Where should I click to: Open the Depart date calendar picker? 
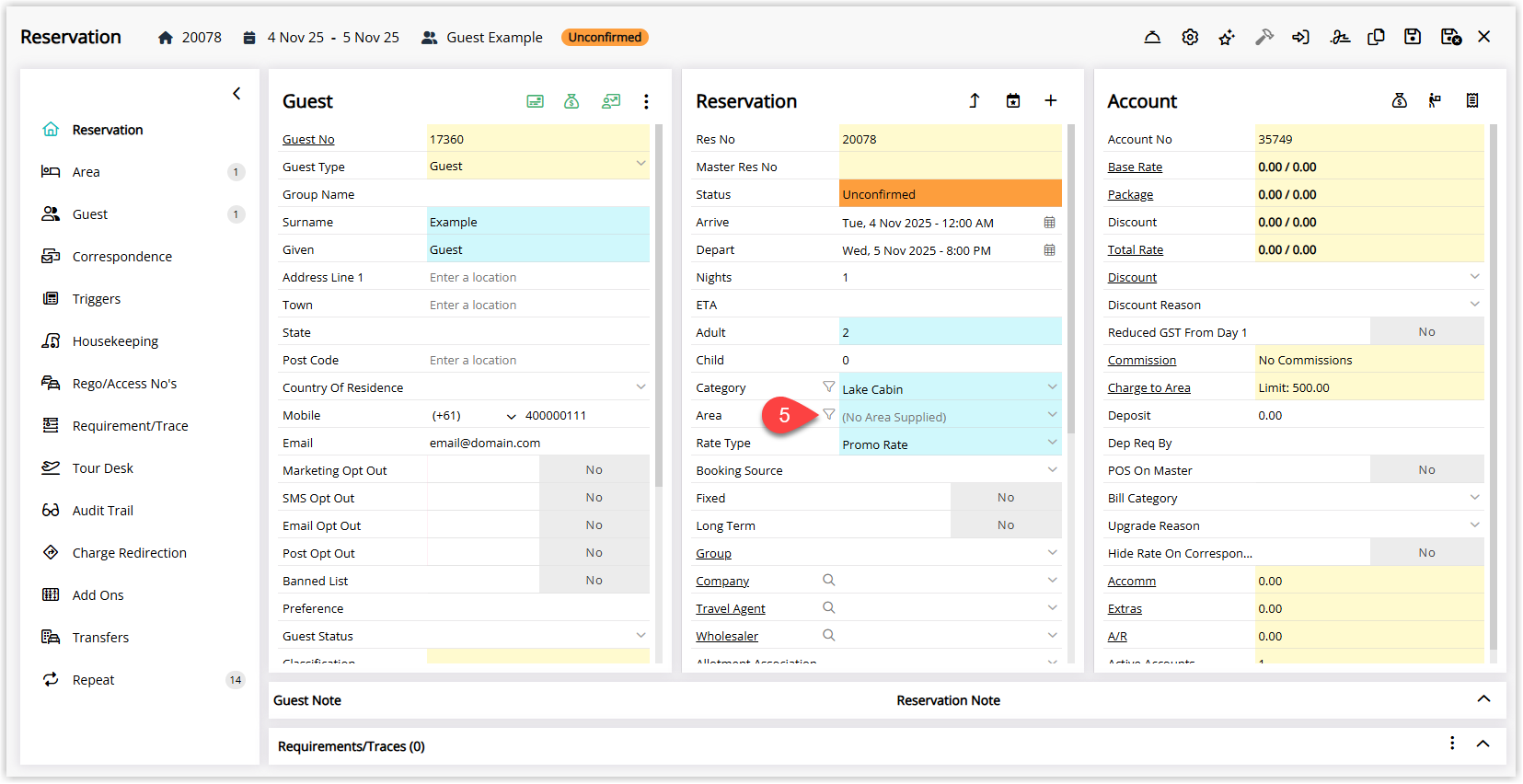pos(1049,250)
